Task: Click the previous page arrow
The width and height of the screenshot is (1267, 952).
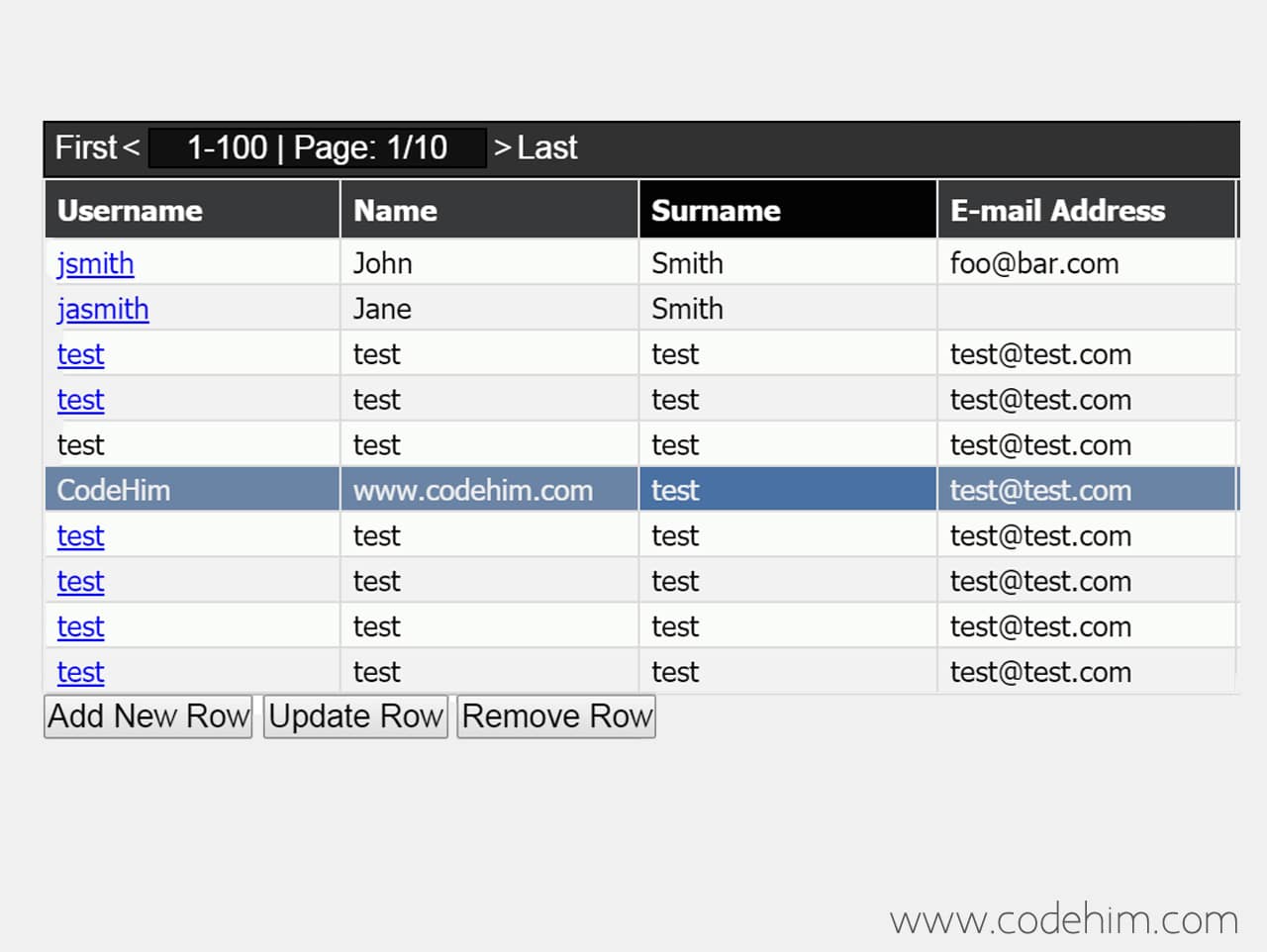Action: (x=130, y=148)
